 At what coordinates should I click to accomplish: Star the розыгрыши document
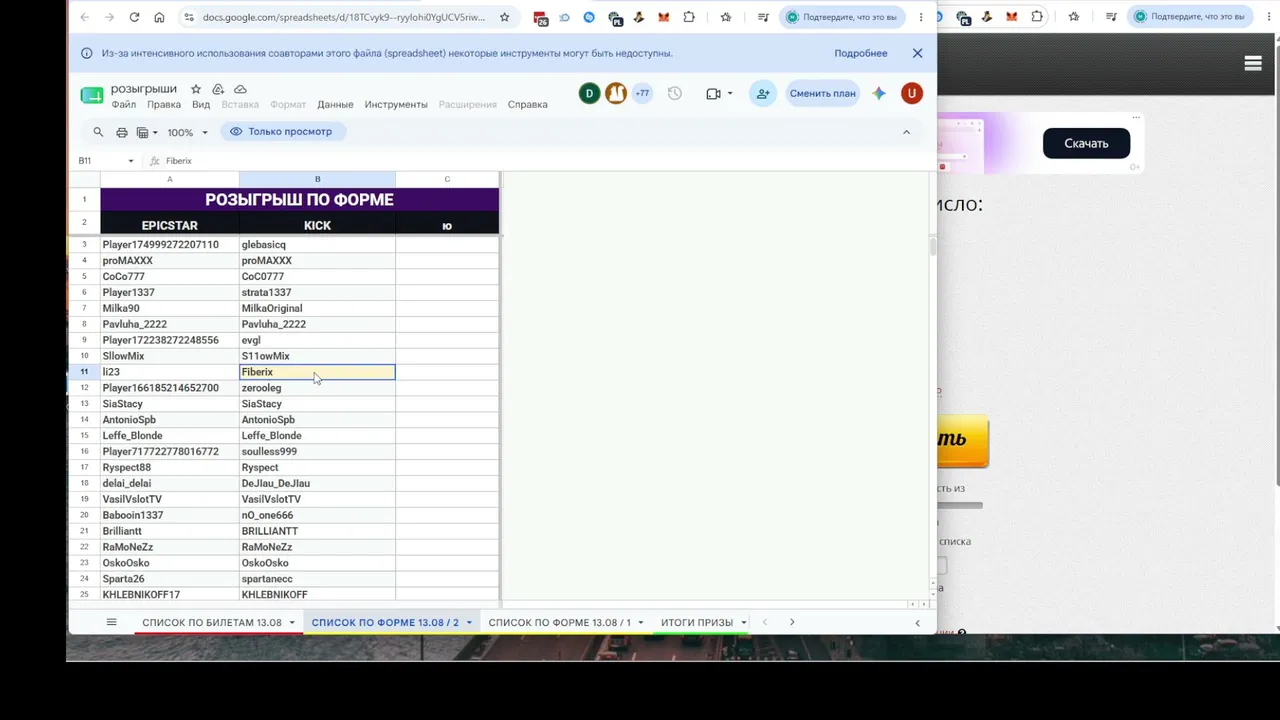coord(196,89)
